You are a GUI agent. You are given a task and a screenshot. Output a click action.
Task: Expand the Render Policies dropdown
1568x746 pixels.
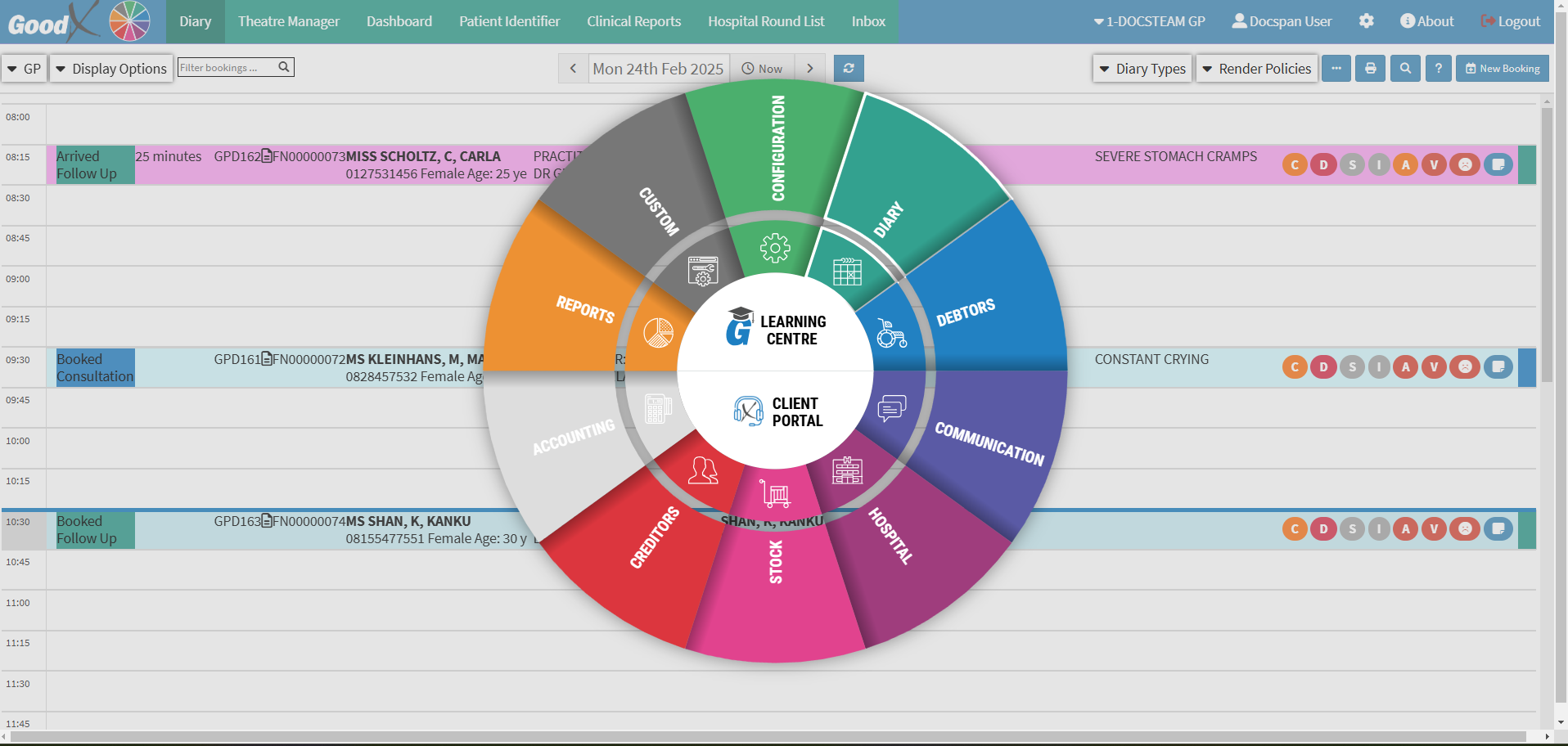pyautogui.click(x=1256, y=69)
